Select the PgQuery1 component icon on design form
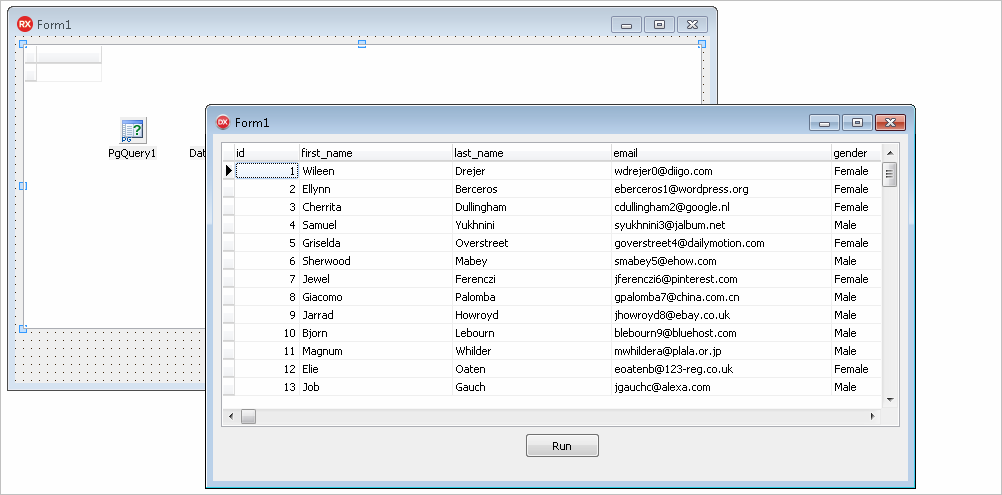The height and width of the screenshot is (495, 1002). click(x=133, y=130)
